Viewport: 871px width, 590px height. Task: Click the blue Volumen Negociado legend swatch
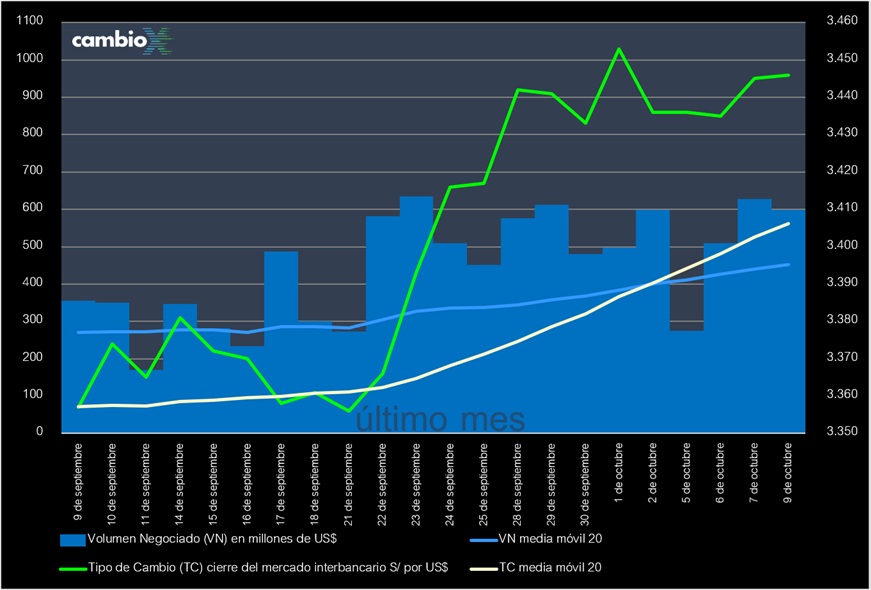point(73,539)
